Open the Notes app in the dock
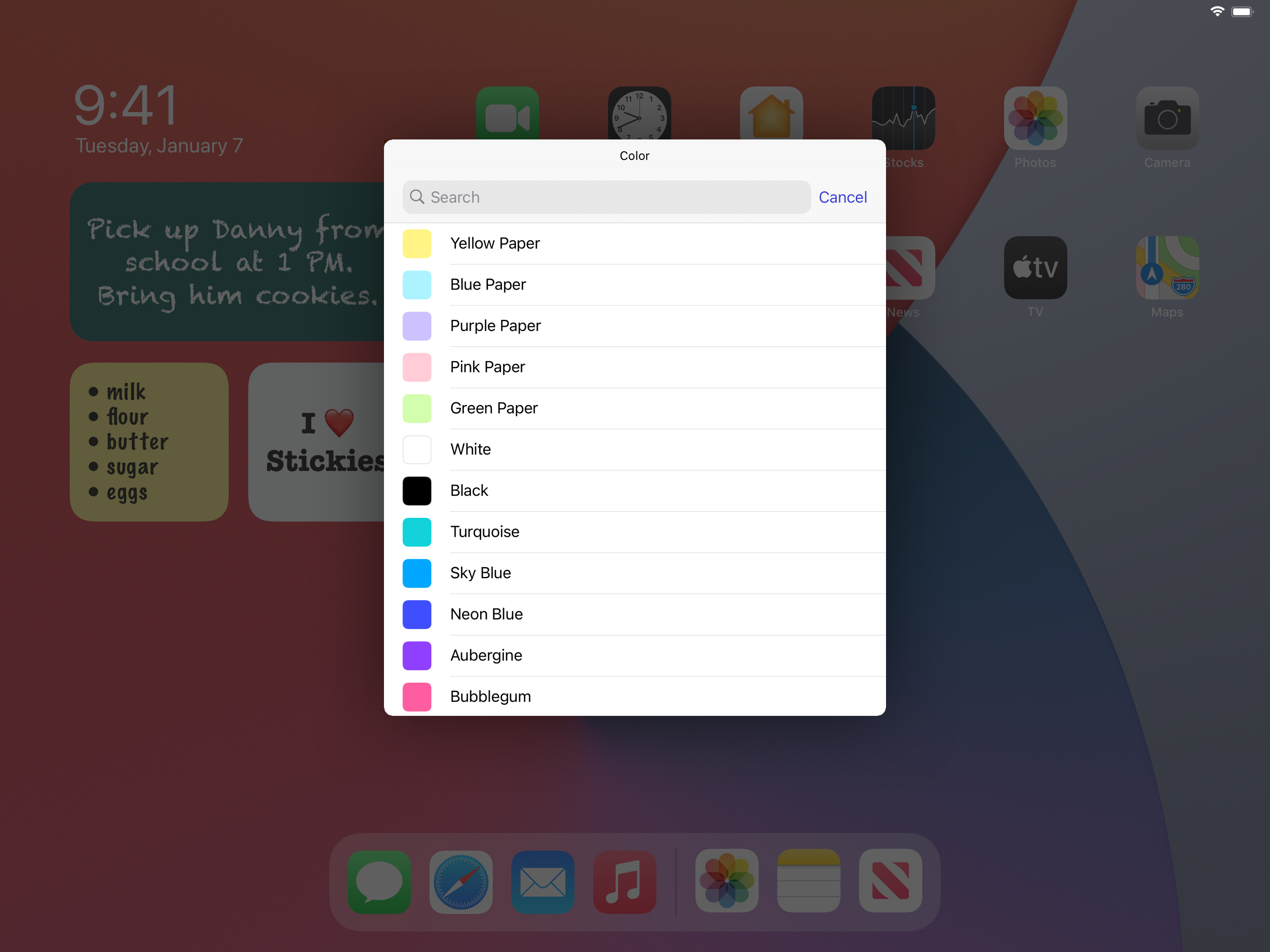This screenshot has height=952, width=1270. 808,880
